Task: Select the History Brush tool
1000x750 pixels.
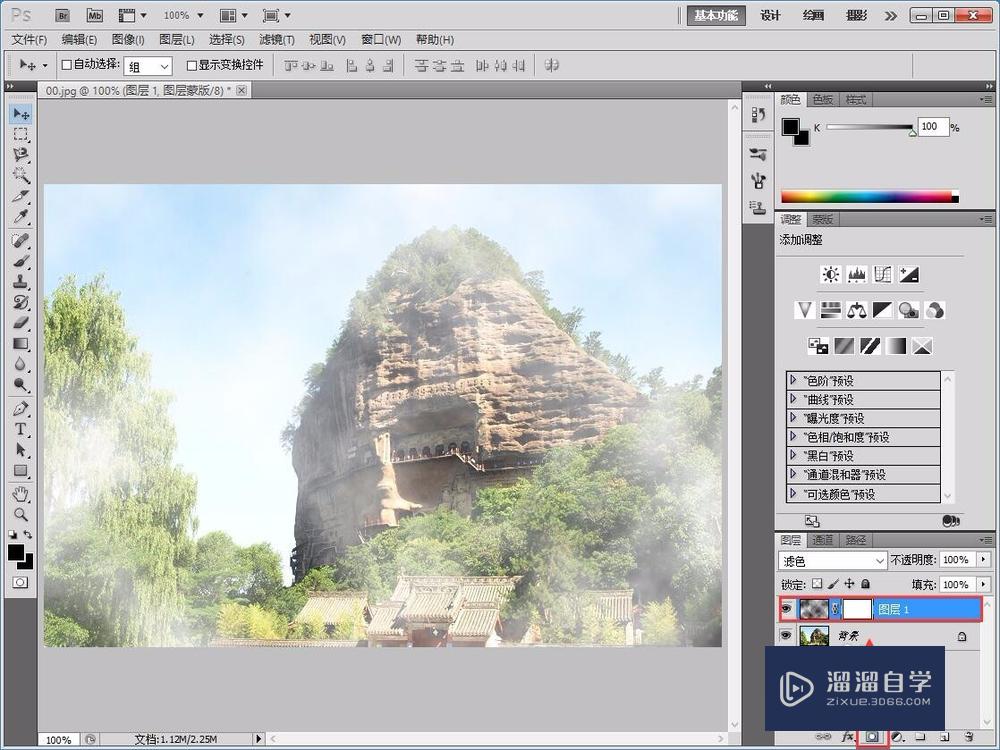Action: [x=21, y=302]
